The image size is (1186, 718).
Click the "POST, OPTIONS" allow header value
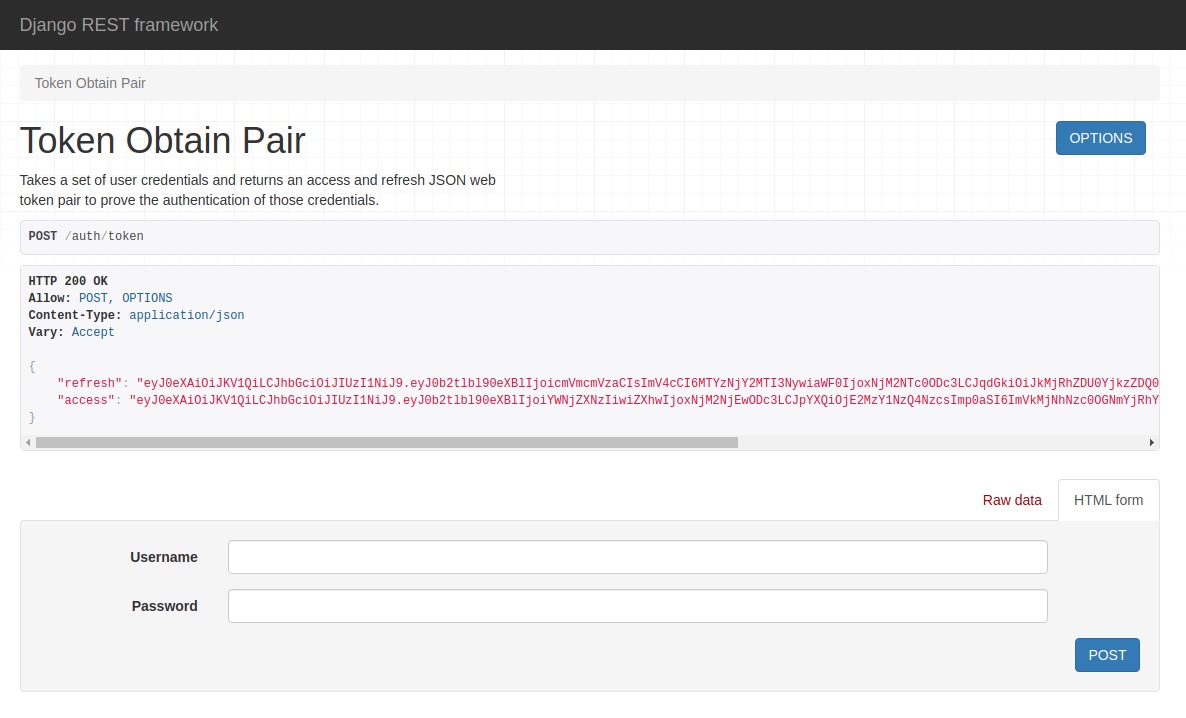[x=126, y=298]
